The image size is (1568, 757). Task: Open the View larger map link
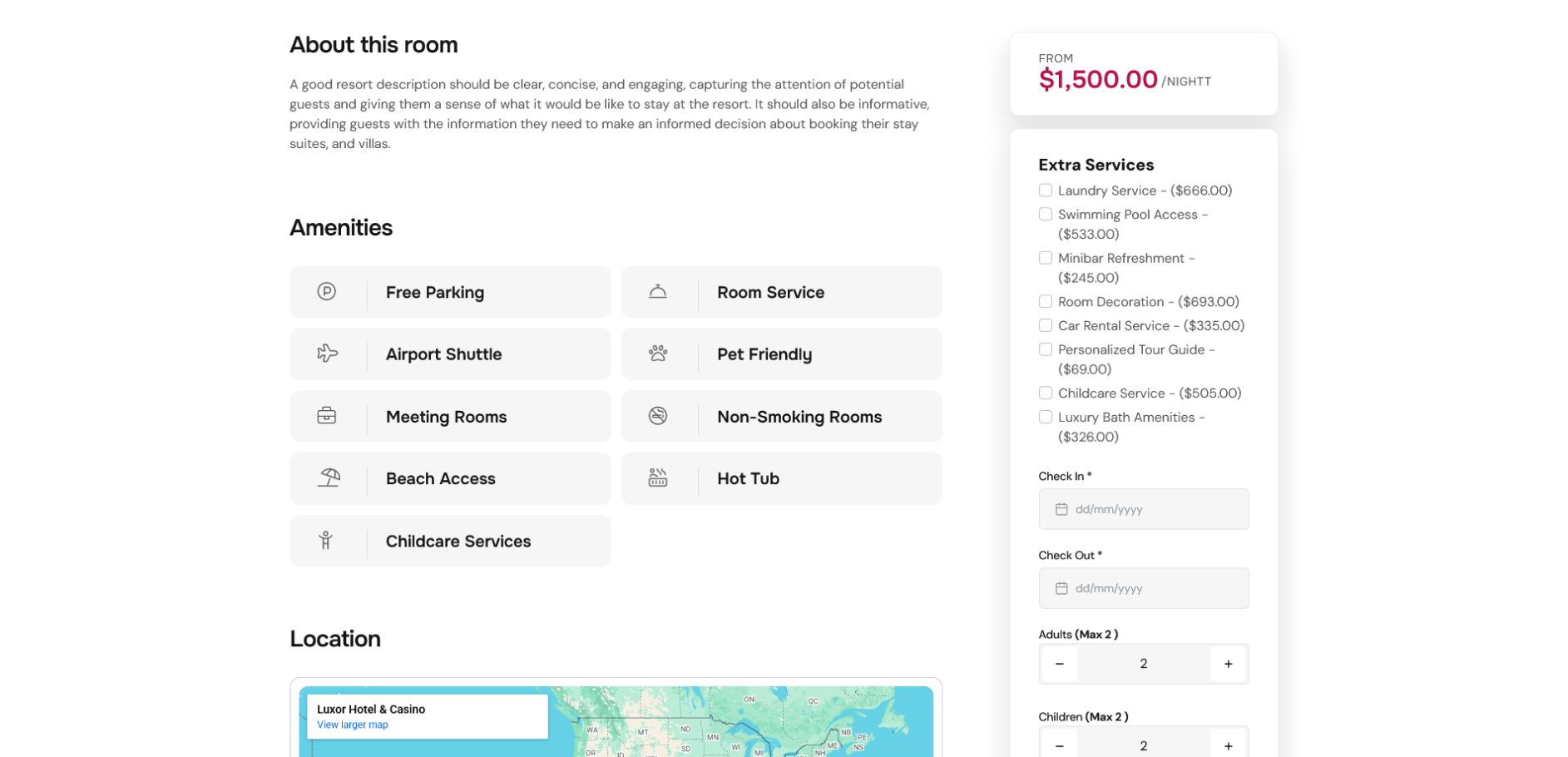coord(353,725)
